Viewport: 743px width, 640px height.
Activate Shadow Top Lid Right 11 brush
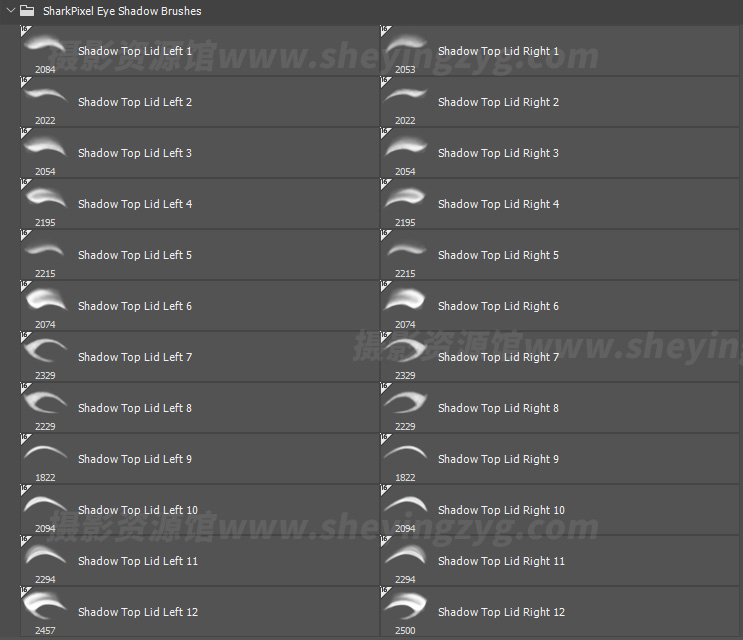[501, 561]
